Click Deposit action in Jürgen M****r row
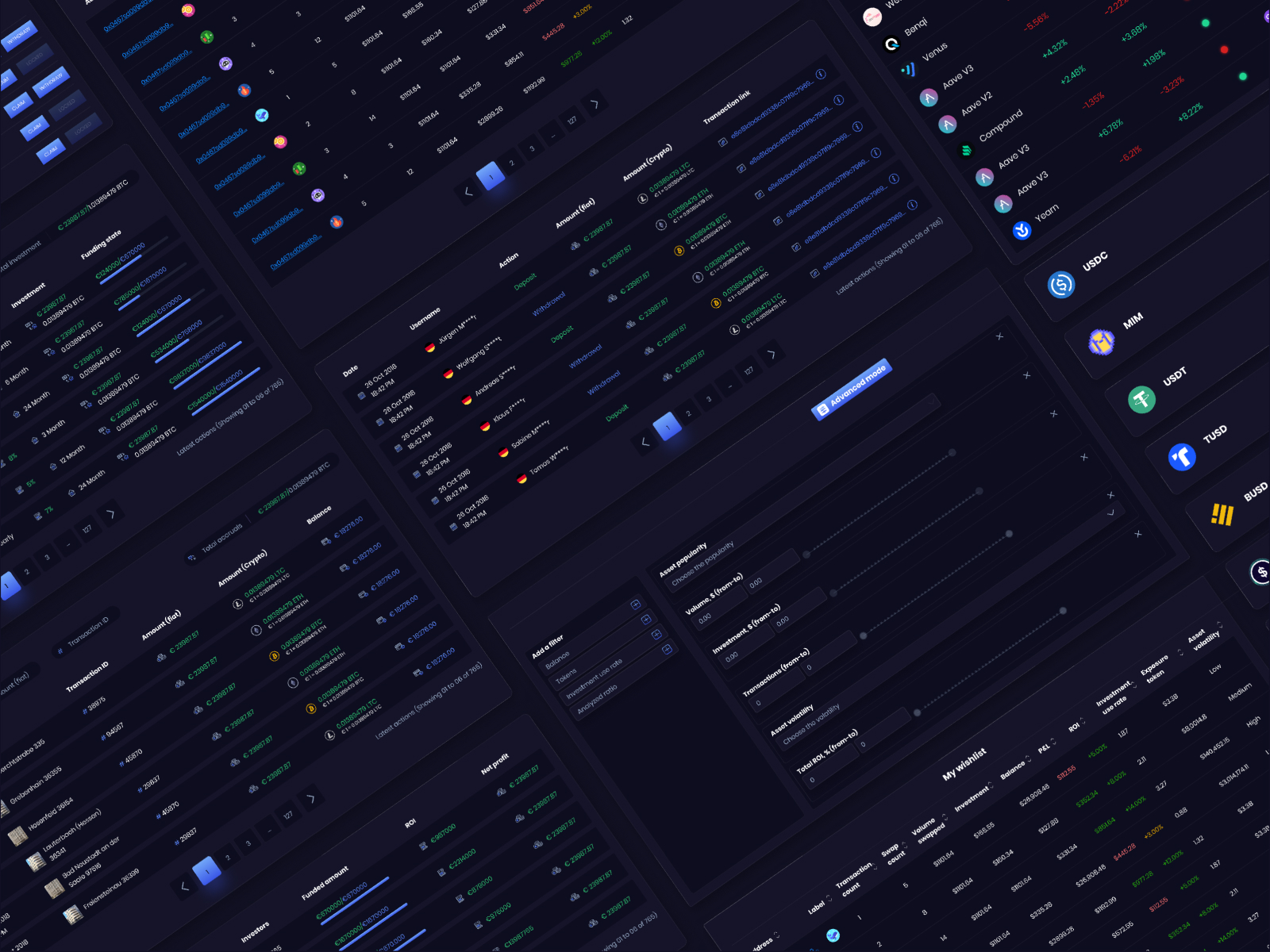The height and width of the screenshot is (952, 1270). pos(525,281)
